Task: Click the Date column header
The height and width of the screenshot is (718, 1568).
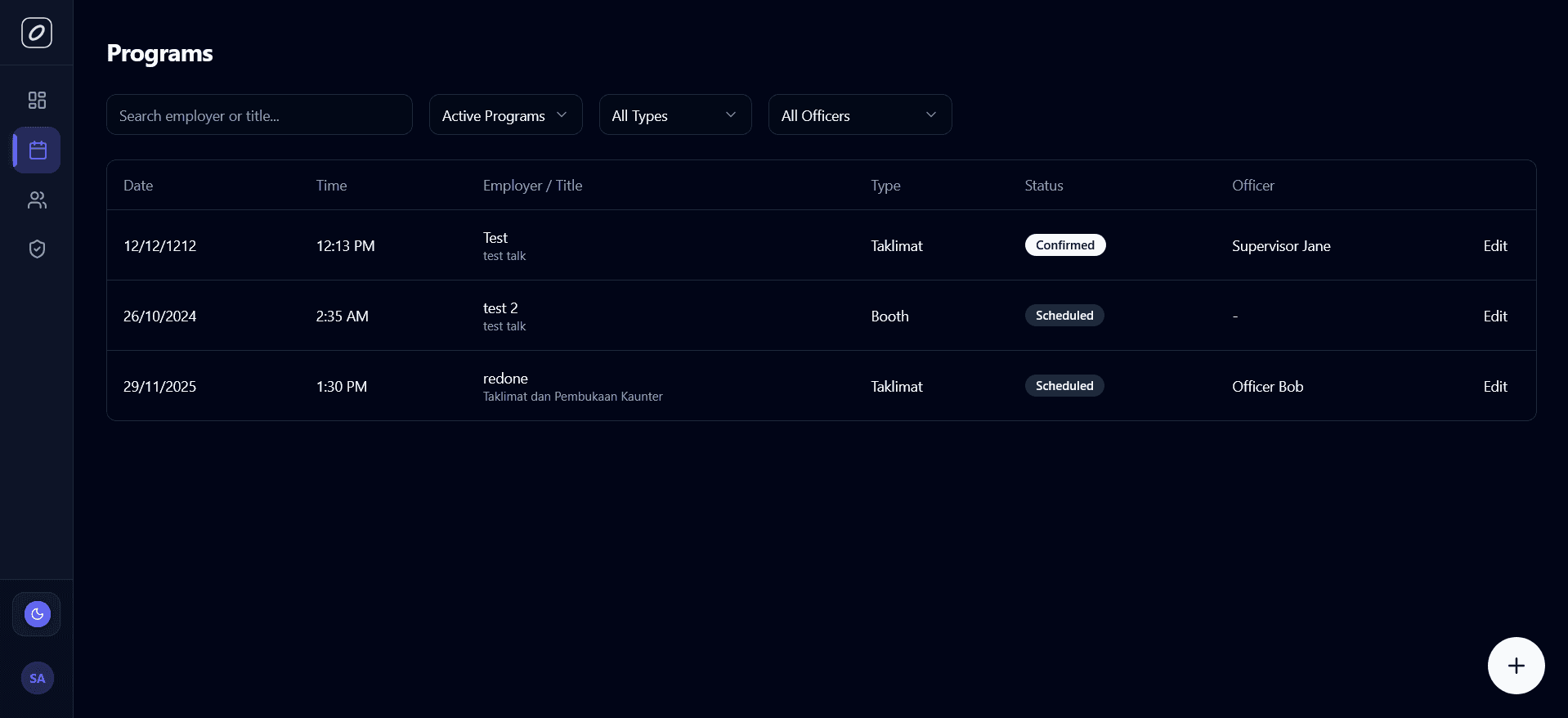Action: 138,186
